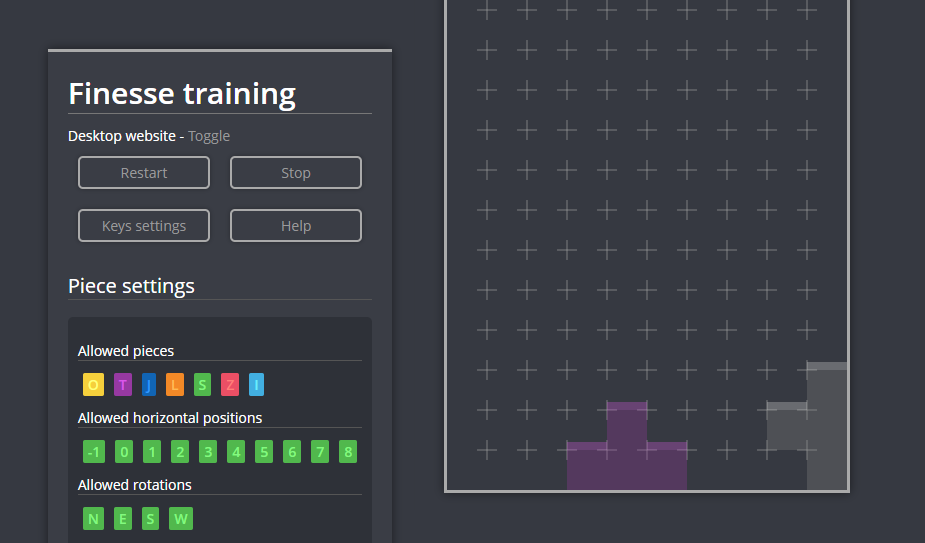Toggle horizontal position 0
The width and height of the screenshot is (925, 543).
(123, 452)
